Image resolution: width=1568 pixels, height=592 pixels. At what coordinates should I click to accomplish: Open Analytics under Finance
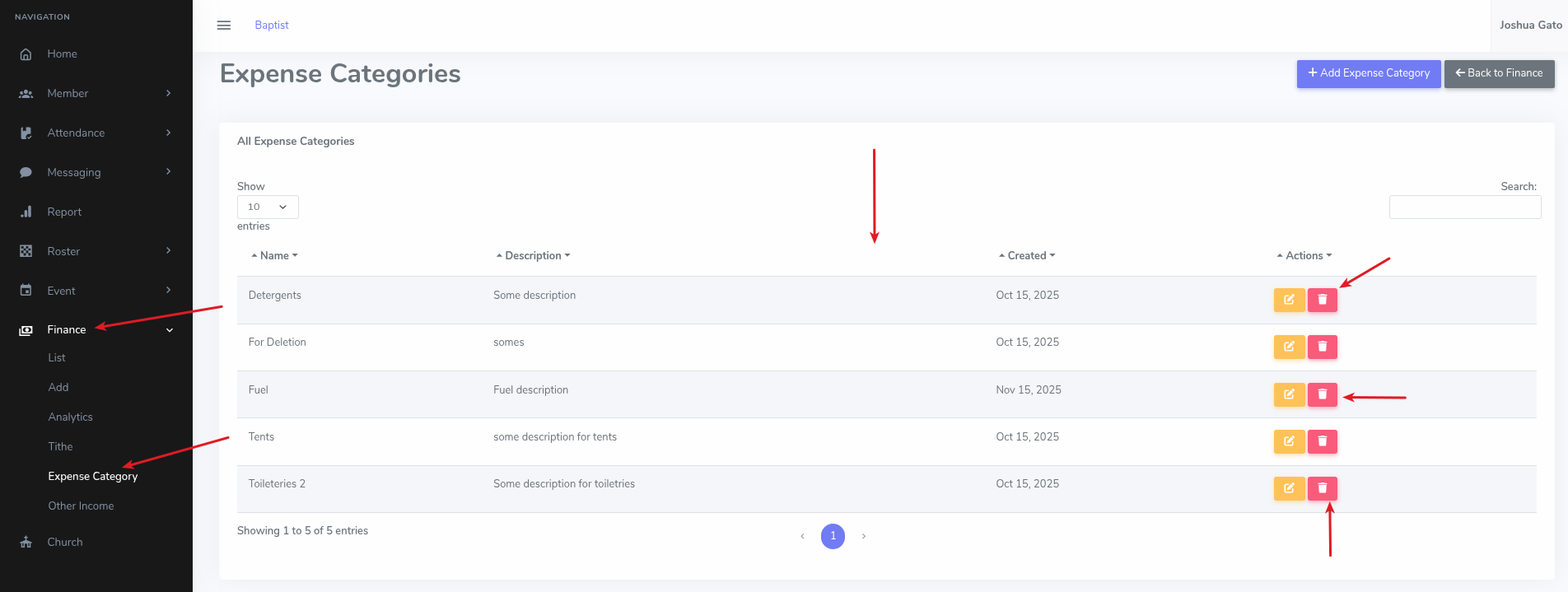(x=70, y=417)
